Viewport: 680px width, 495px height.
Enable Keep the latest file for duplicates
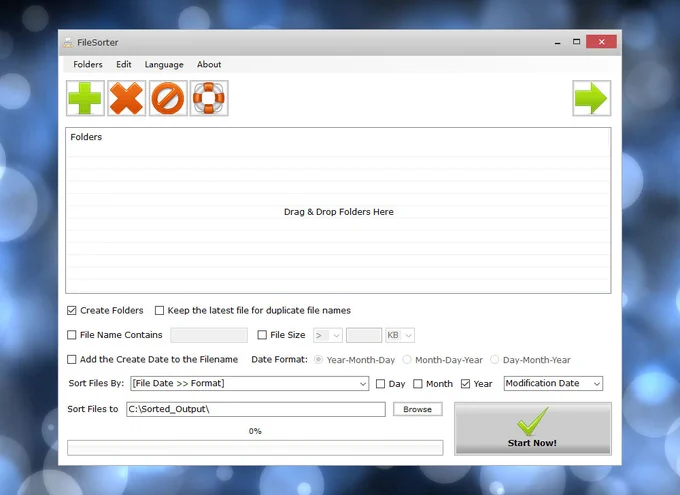point(160,311)
